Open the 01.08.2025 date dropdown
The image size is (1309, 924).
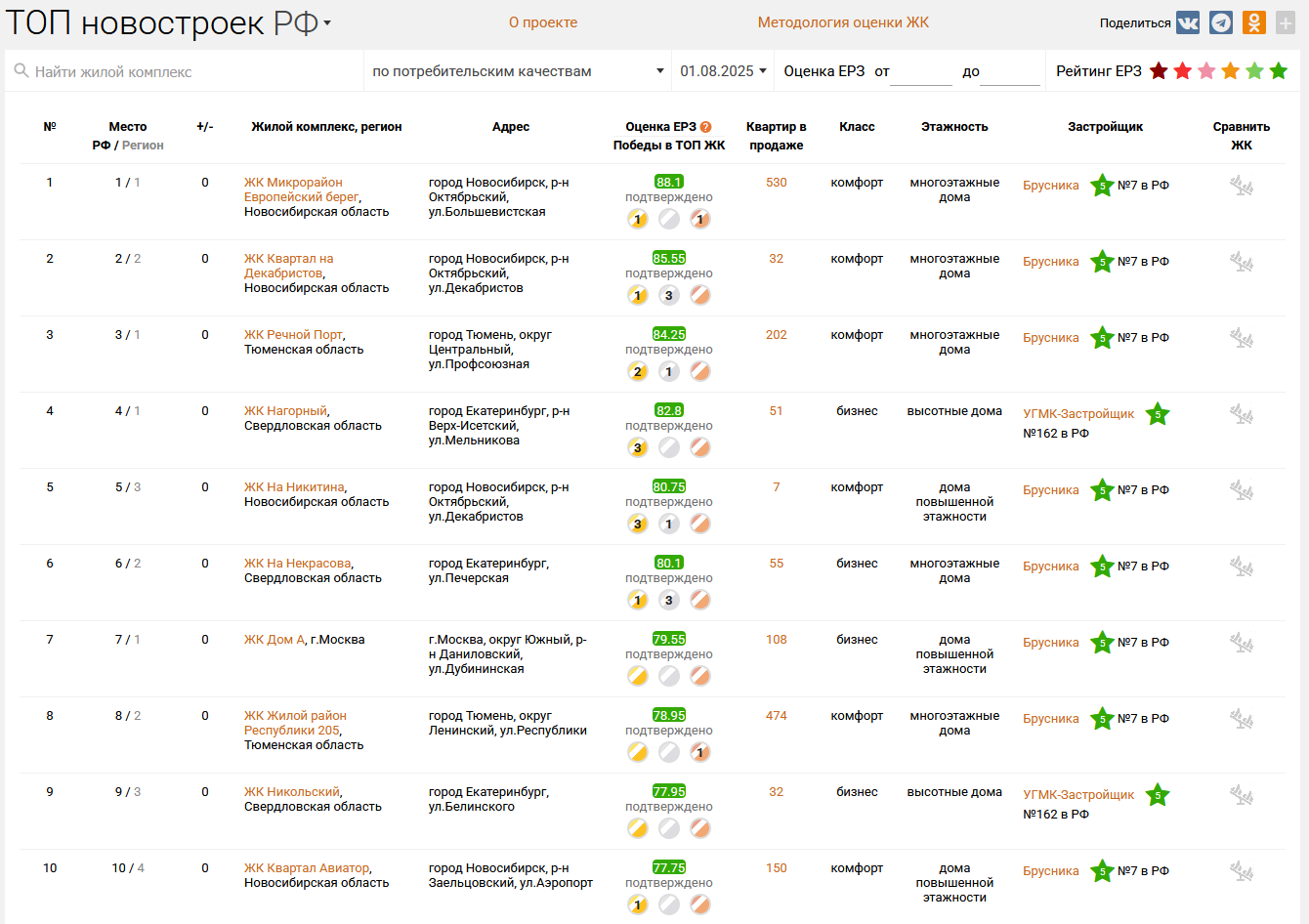tap(723, 71)
